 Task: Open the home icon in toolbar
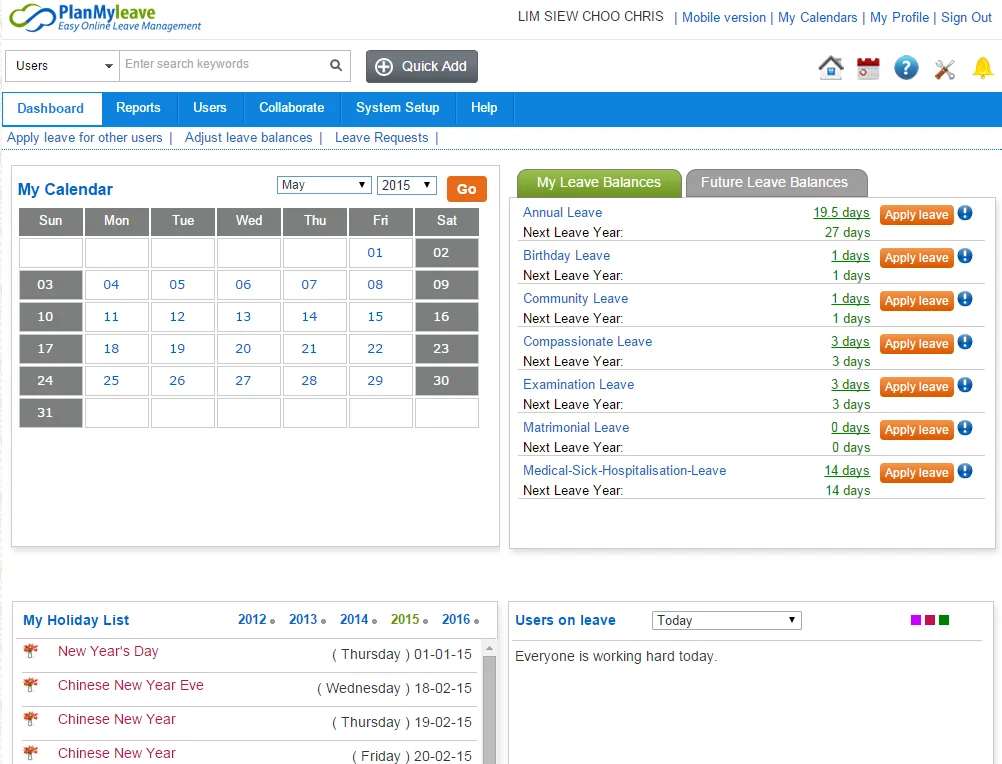(x=831, y=67)
